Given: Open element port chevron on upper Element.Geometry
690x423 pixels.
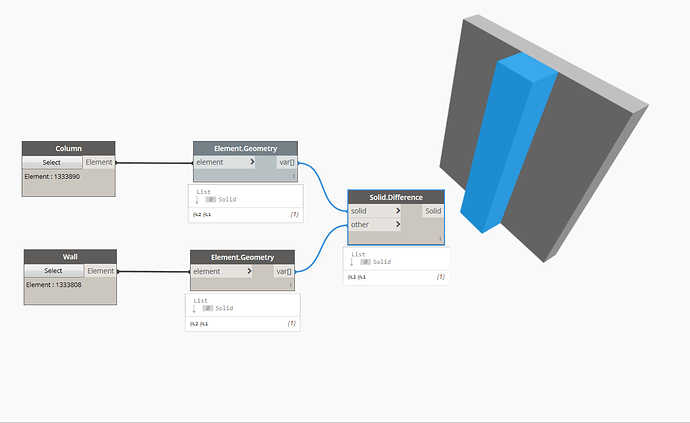Looking at the screenshot, I should click(252, 162).
